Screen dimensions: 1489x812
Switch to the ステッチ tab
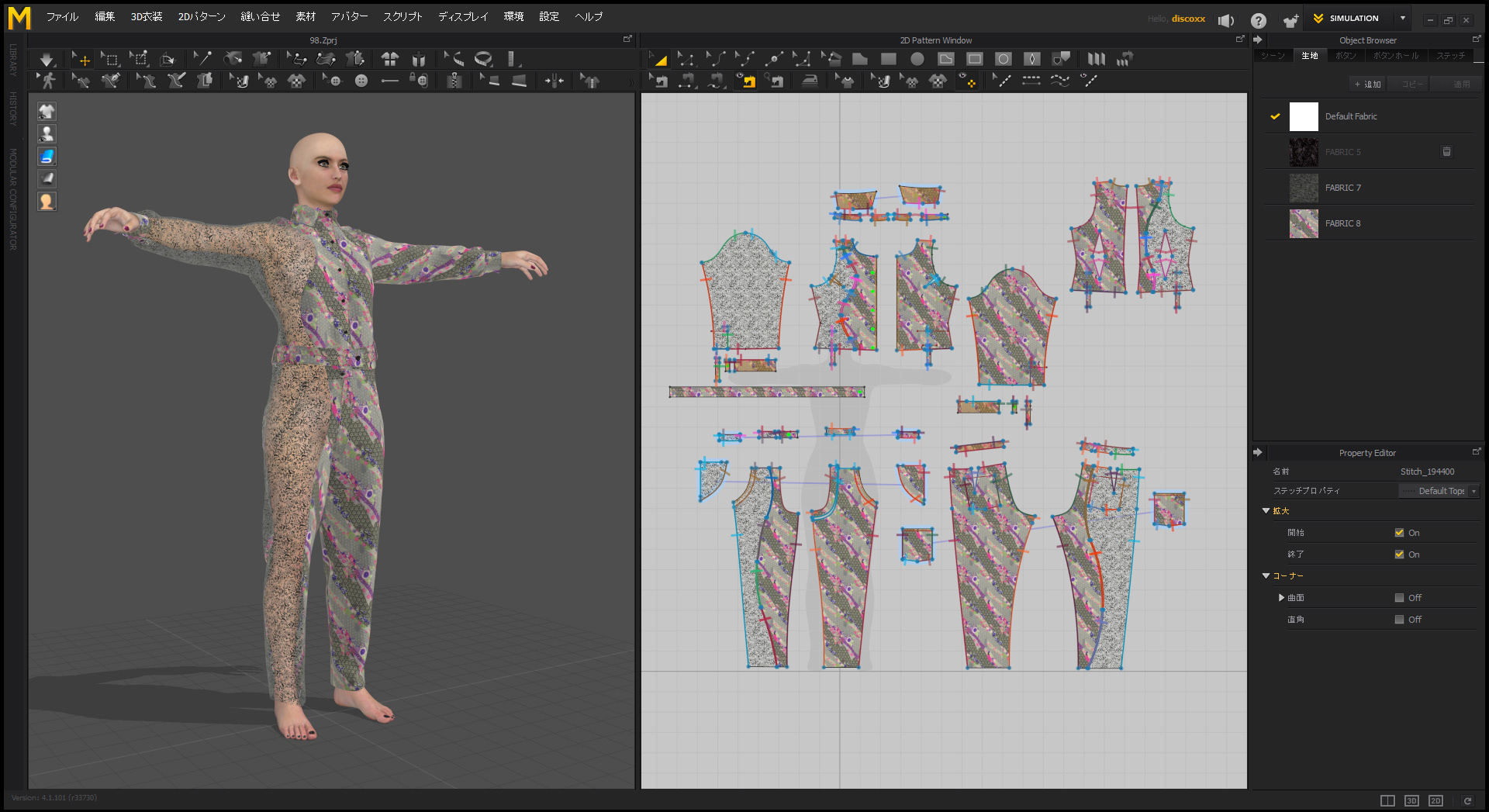[1450, 56]
